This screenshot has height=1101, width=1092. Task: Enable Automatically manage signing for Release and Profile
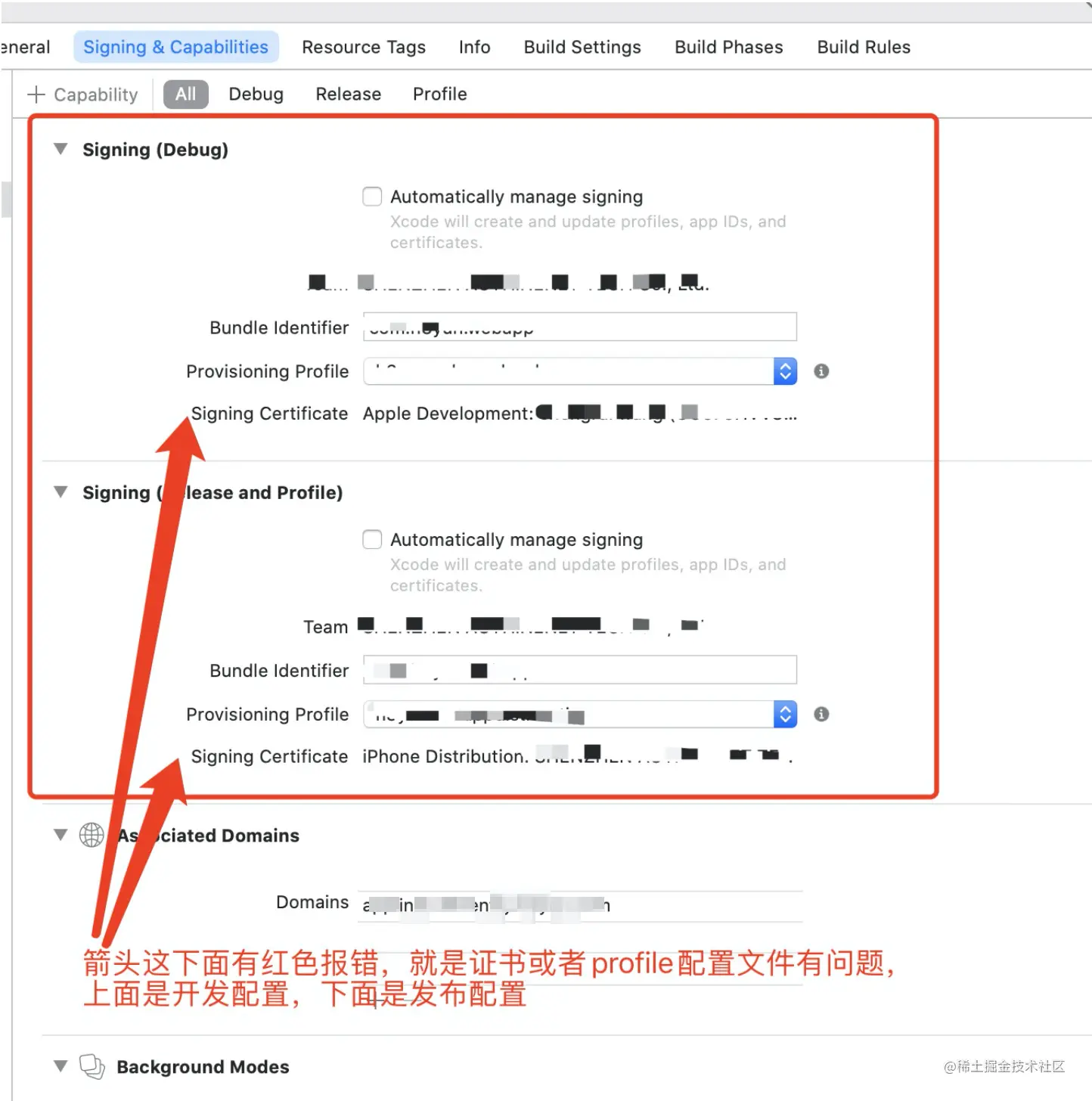point(372,540)
